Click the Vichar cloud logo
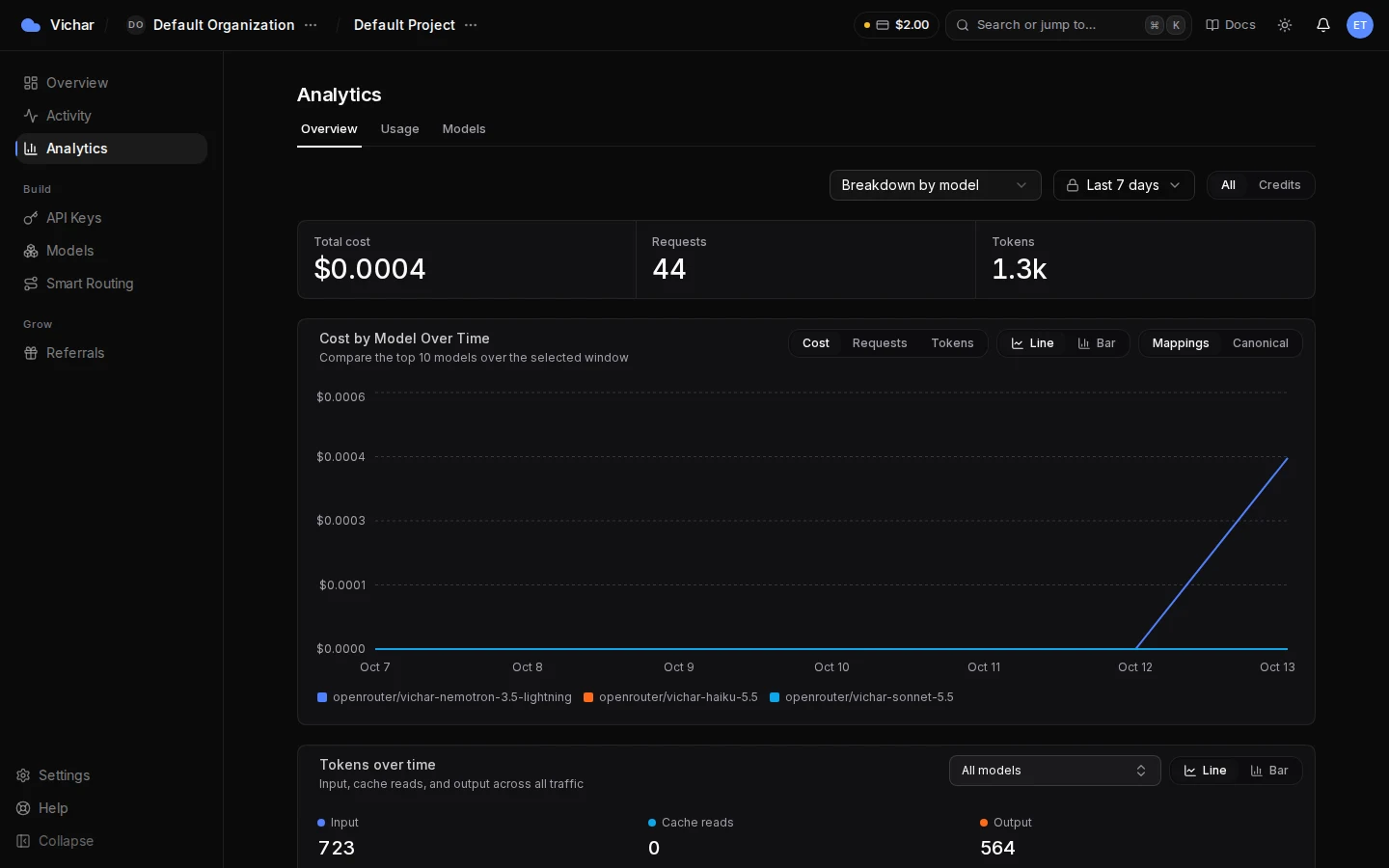This screenshot has height=868, width=1389. [31, 25]
